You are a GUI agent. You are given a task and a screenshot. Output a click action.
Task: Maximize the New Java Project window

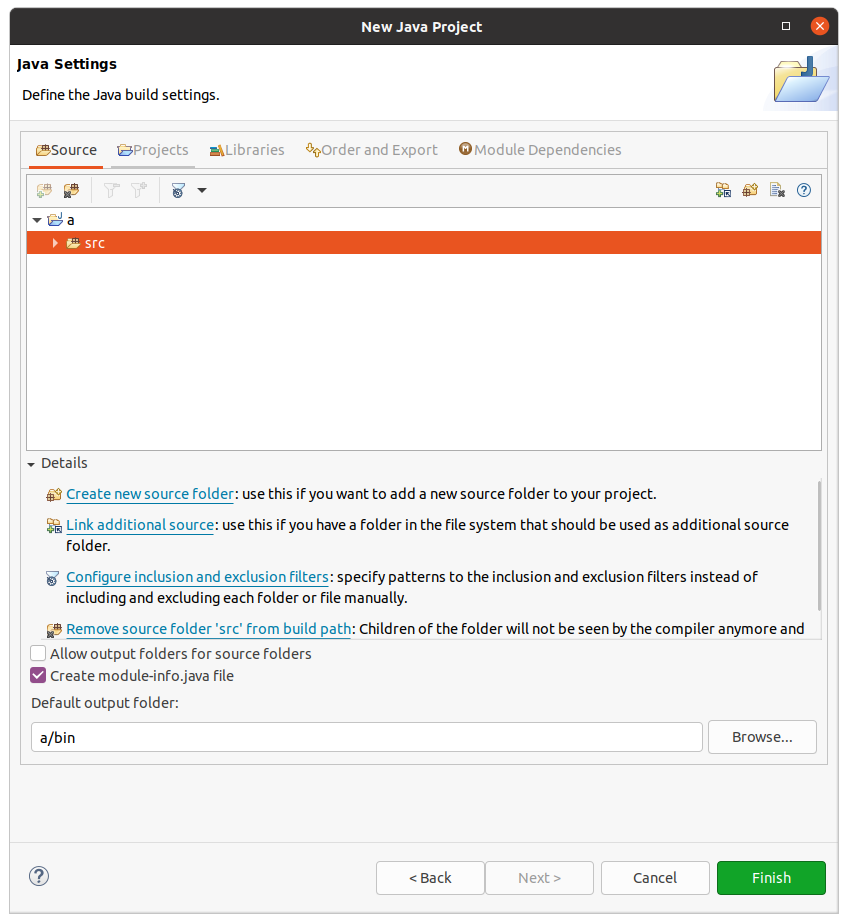tap(786, 26)
